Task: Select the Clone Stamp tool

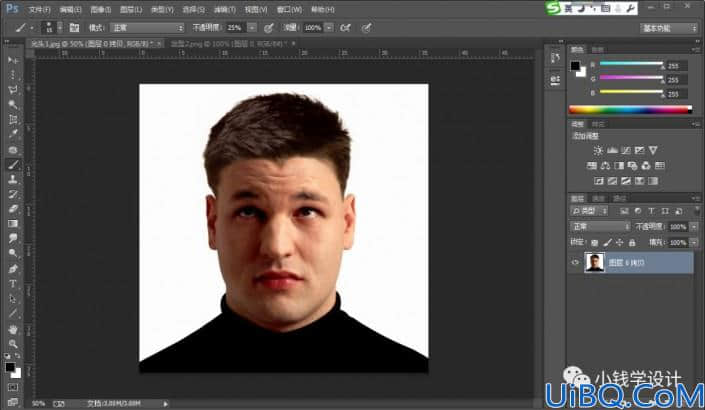Action: tap(13, 179)
